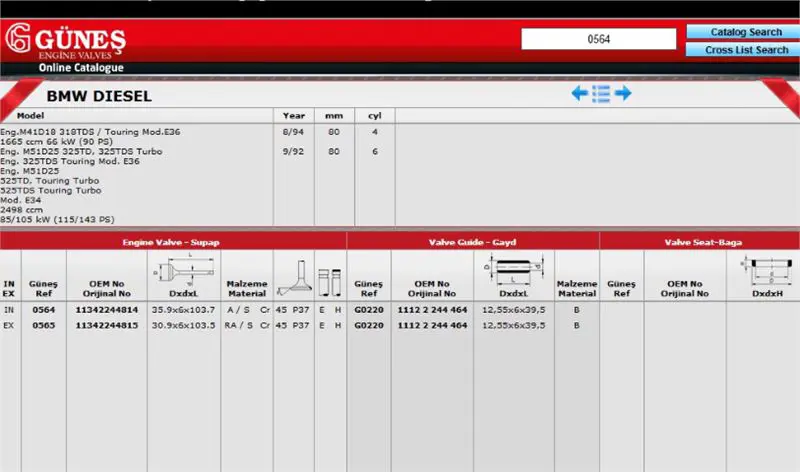This screenshot has height=472, width=800.
Task: Click the valve head profile icon
Action: click(294, 278)
